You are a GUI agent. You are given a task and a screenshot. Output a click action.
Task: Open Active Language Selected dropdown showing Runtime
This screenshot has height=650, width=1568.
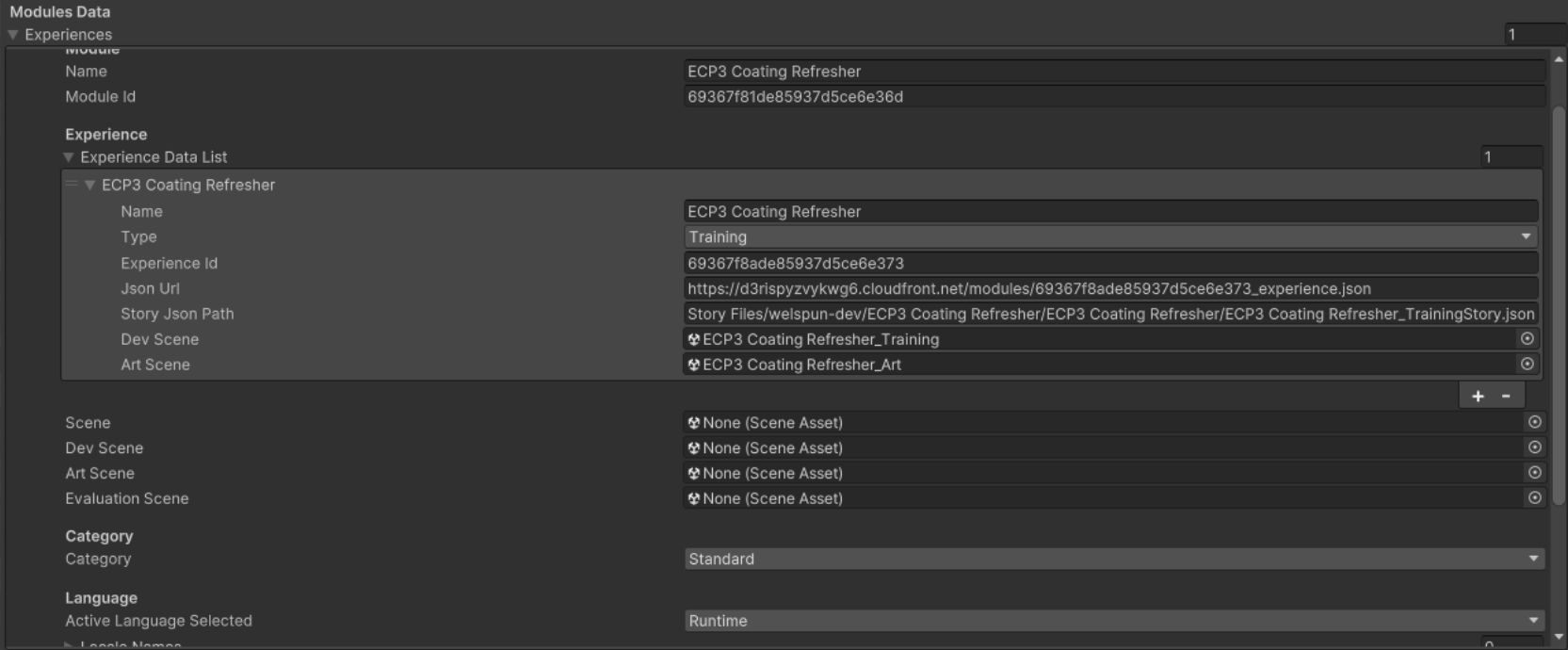point(1114,622)
